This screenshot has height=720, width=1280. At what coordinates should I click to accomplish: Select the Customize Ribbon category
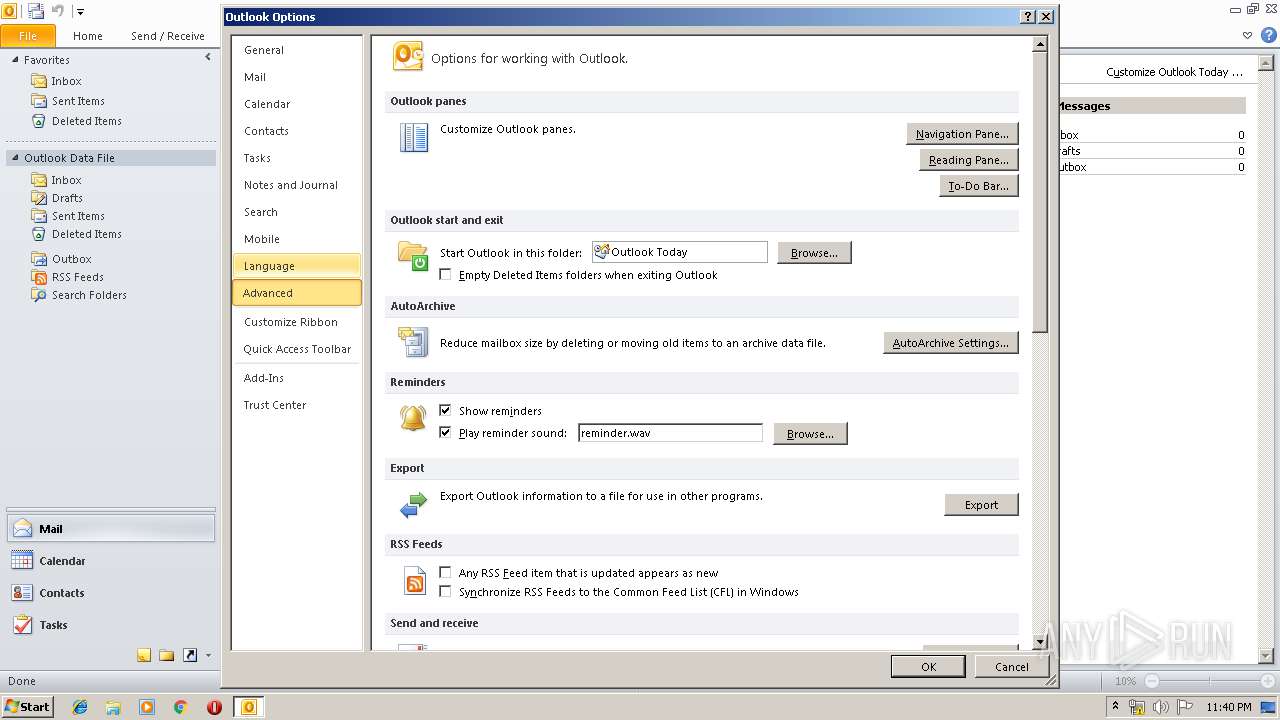pyautogui.click(x=297, y=322)
